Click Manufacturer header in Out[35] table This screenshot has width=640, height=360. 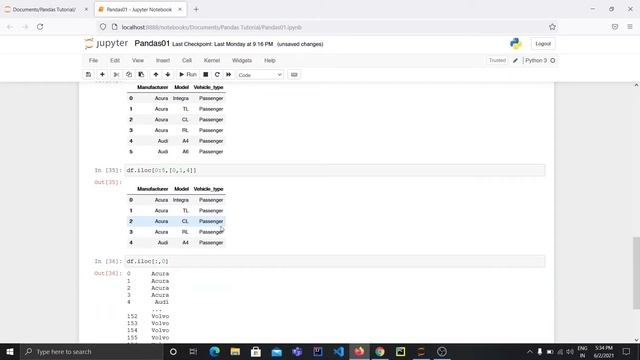(152, 189)
